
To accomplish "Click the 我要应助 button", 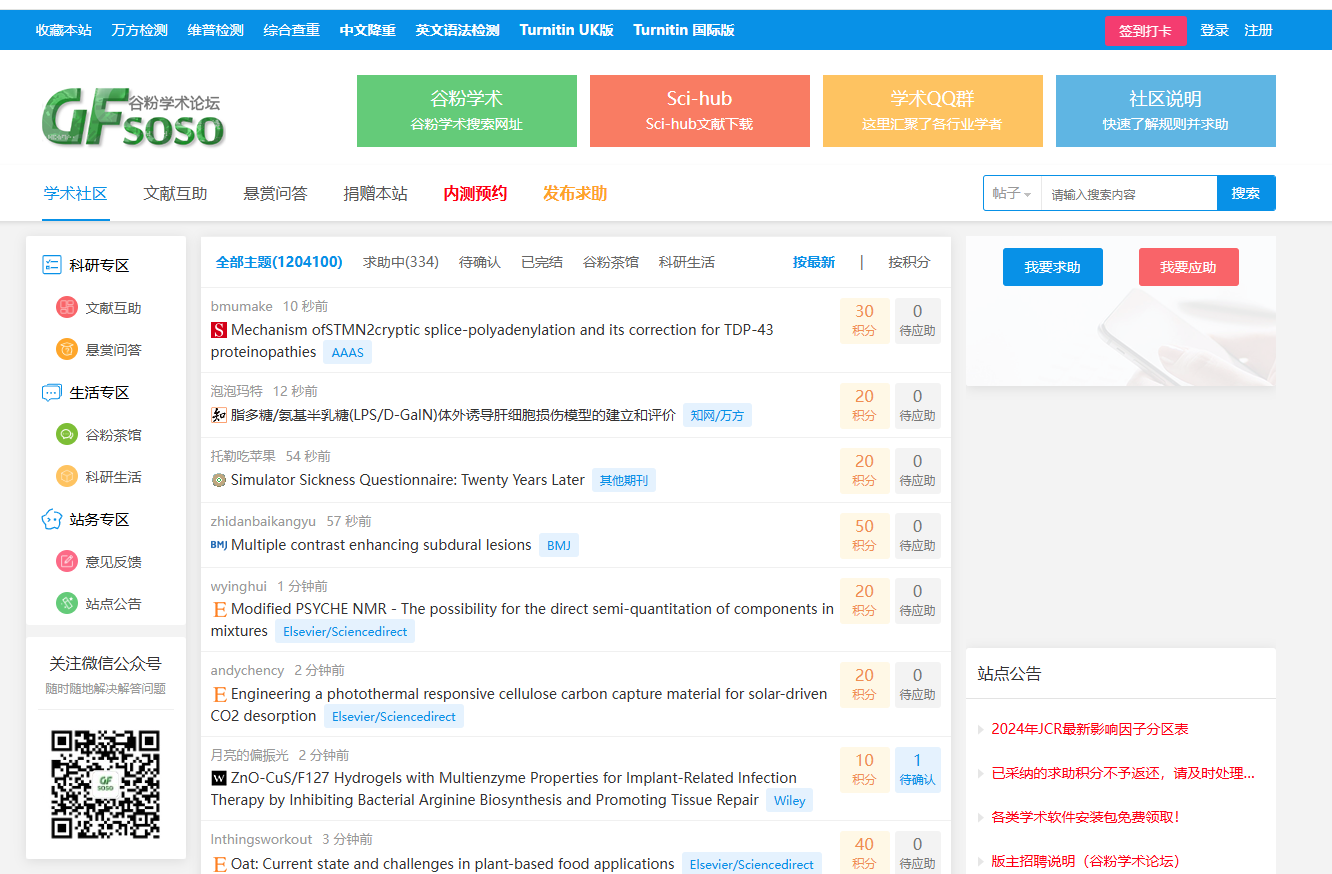I will coord(1189,267).
